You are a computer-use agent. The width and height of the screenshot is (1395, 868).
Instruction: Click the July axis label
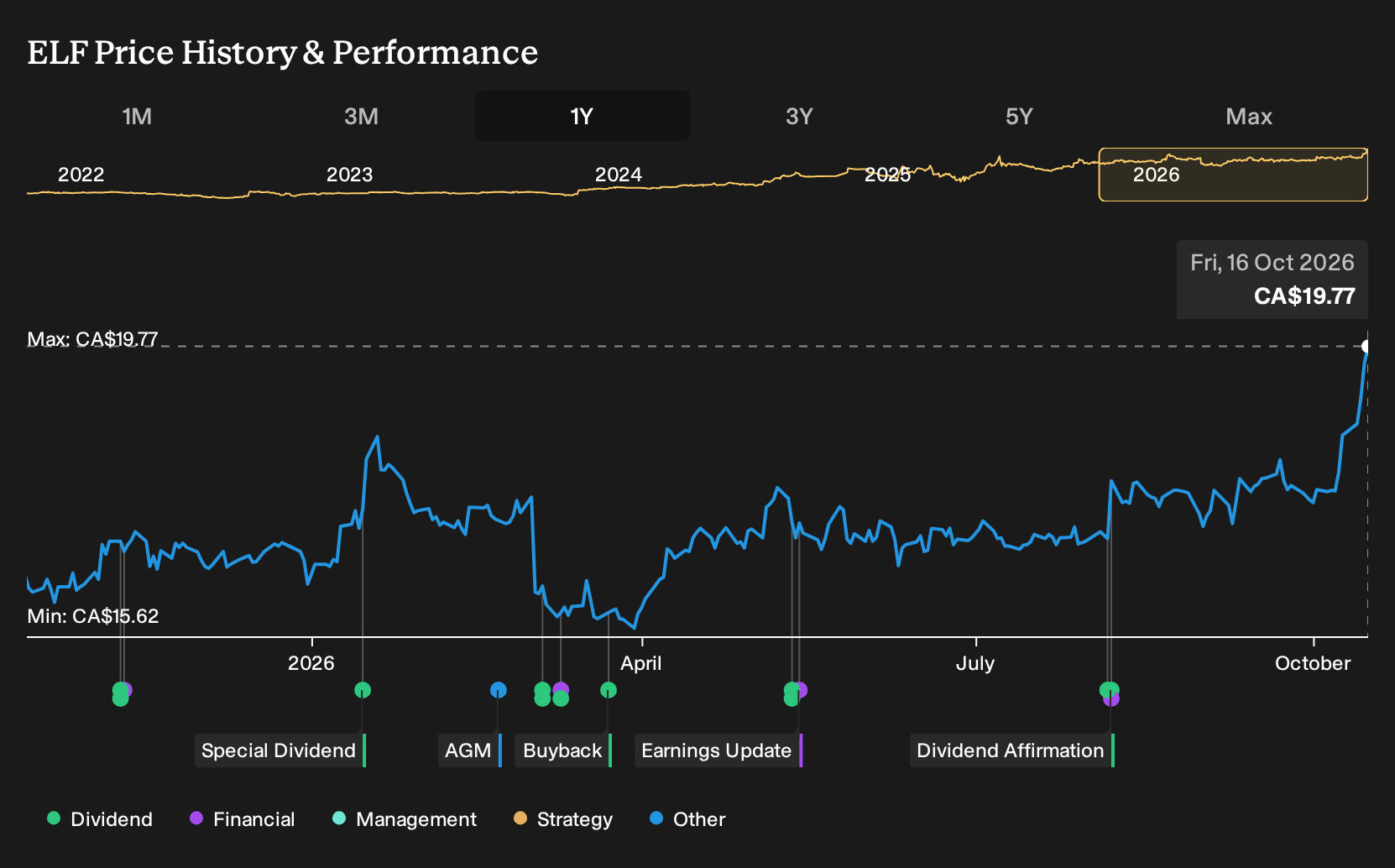pos(975,663)
